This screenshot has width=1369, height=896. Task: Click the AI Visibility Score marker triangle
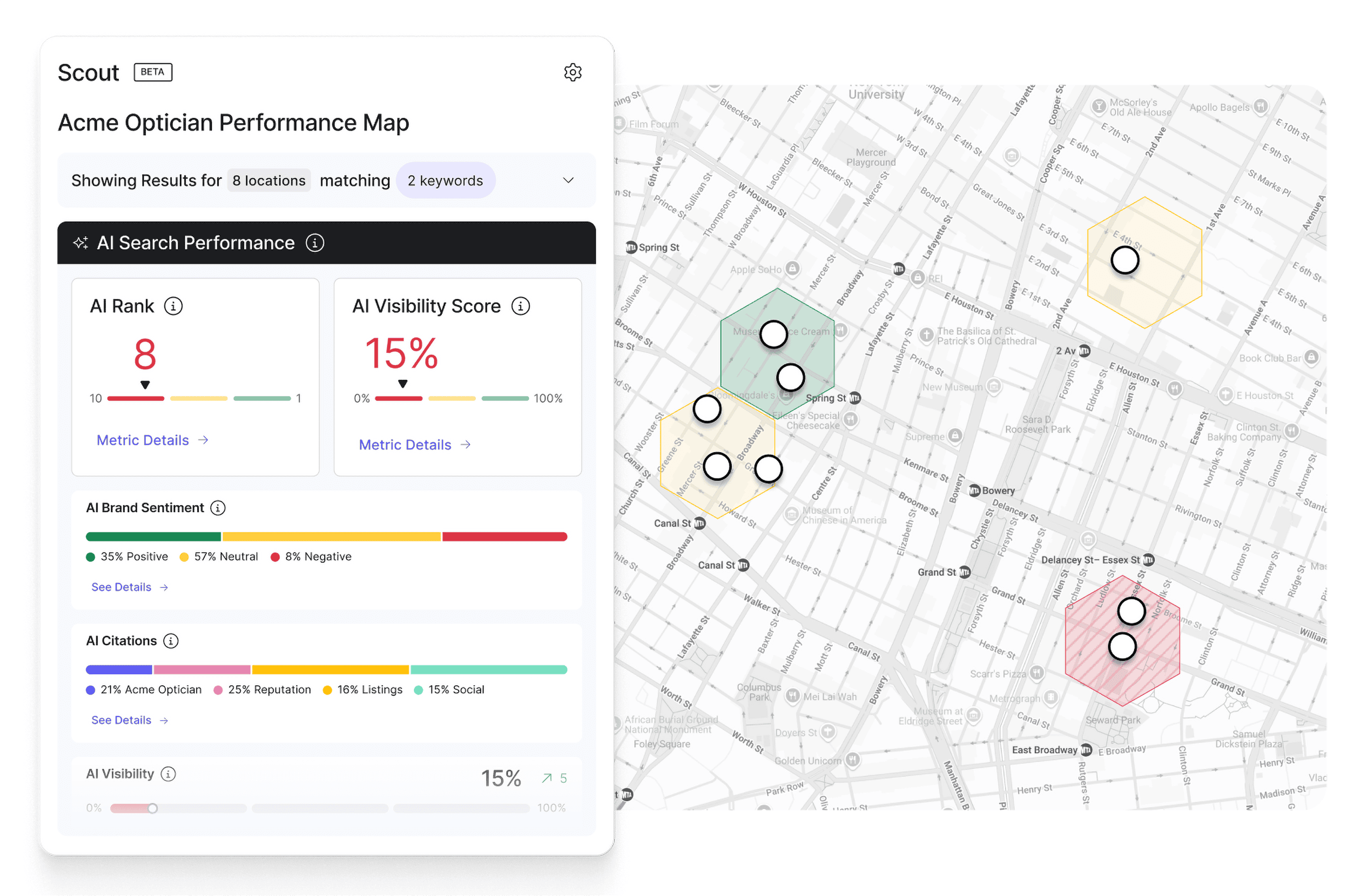point(402,384)
